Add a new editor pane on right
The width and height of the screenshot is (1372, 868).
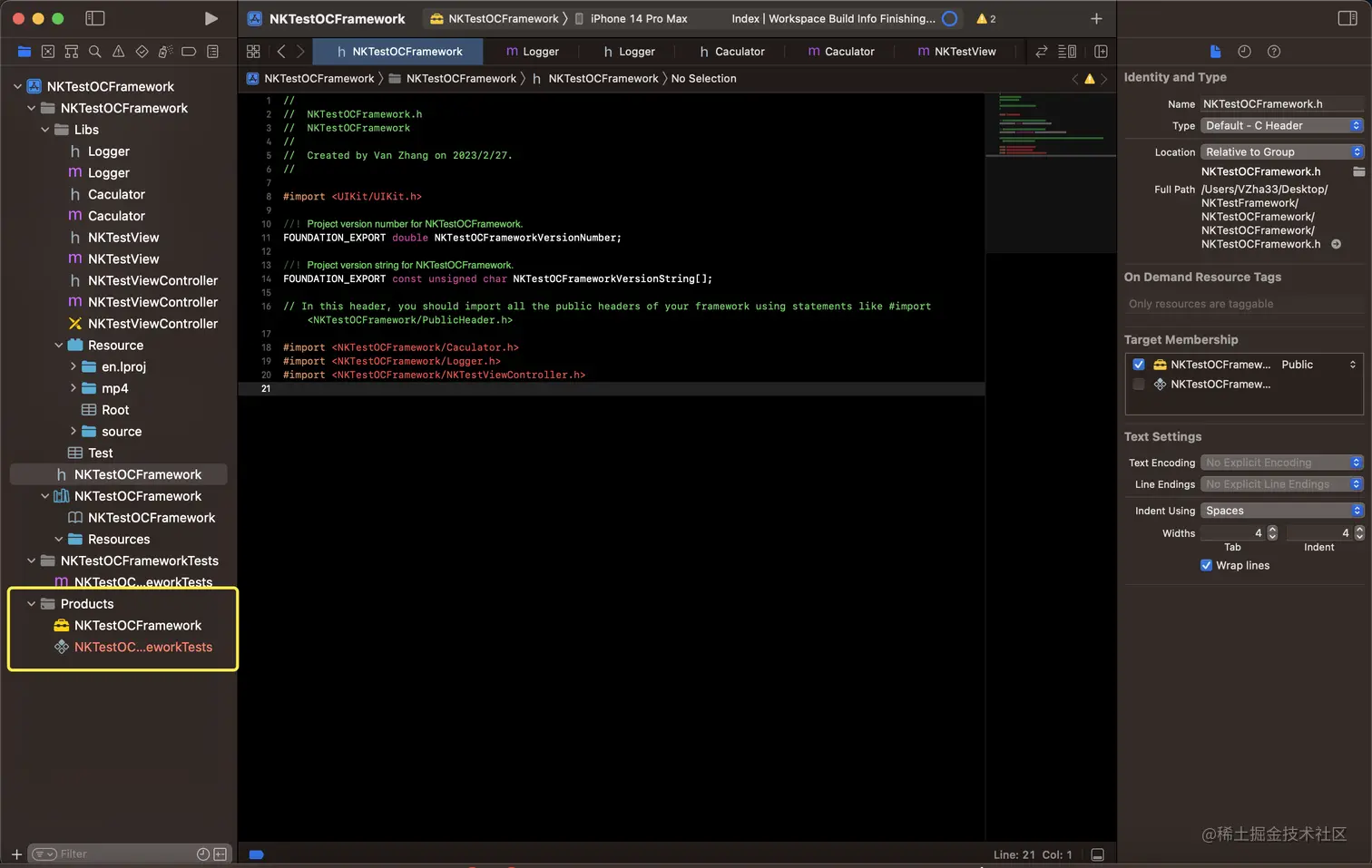[x=1101, y=52]
